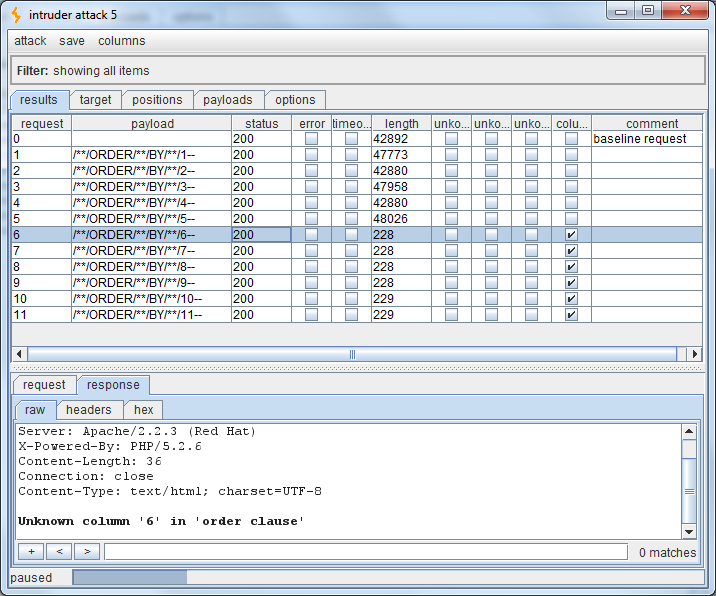This screenshot has width=716, height=596.
Task: Maximize the intruder attack window
Action: [648, 11]
